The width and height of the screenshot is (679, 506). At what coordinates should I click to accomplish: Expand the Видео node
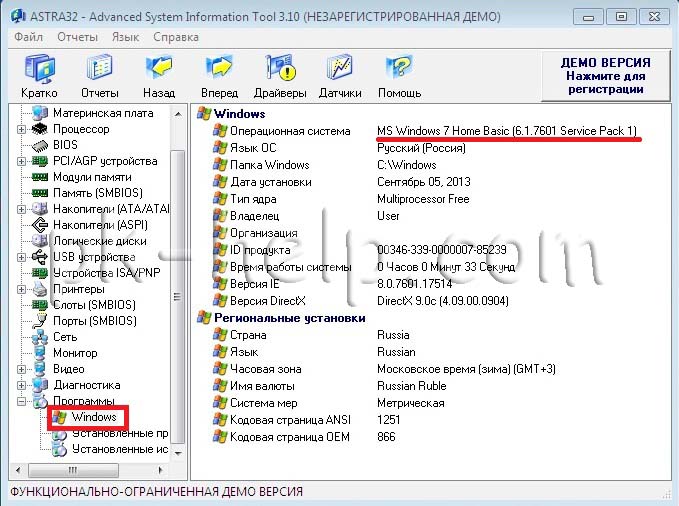click(21, 369)
